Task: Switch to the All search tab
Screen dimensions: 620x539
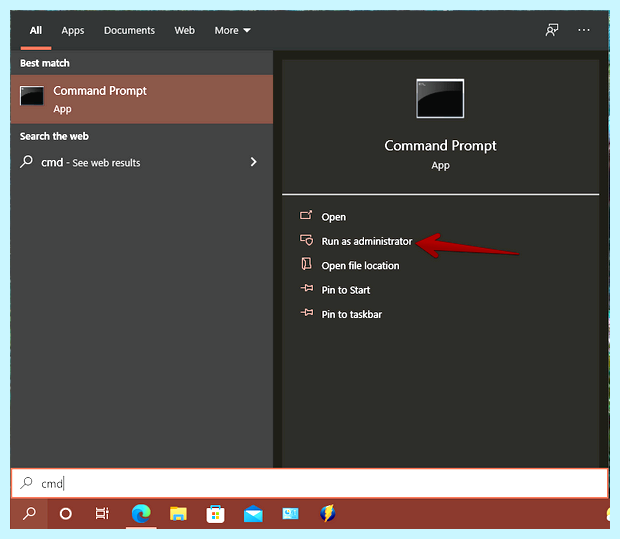Action: pyautogui.click(x=36, y=30)
